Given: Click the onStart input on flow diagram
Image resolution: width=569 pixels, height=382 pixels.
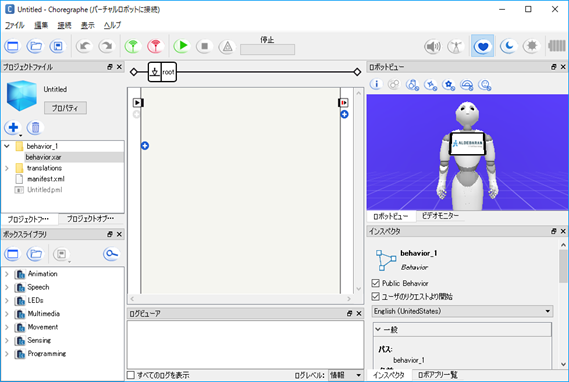Looking at the screenshot, I should (x=138, y=103).
